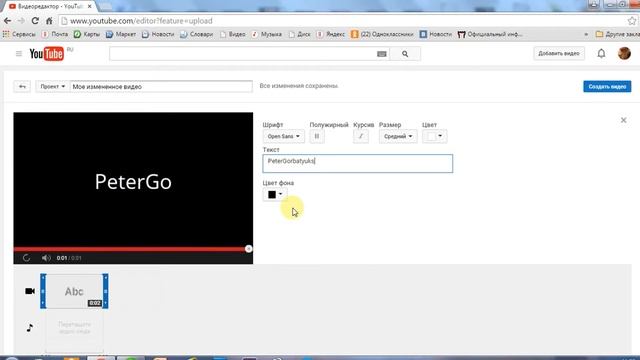Screen dimensions: 640x360
Task: Open the Карты bookmark
Action: click(87, 34)
